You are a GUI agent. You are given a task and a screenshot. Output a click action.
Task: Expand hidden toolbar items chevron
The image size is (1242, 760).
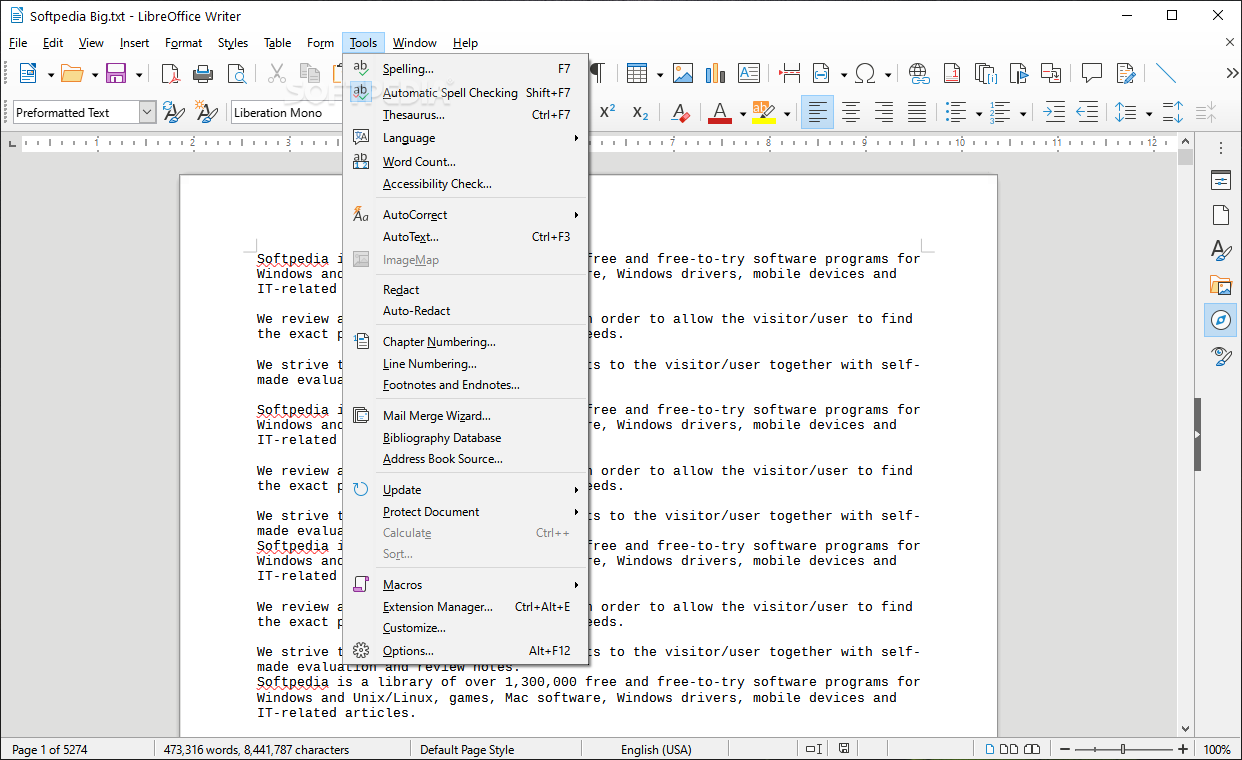tap(1232, 73)
